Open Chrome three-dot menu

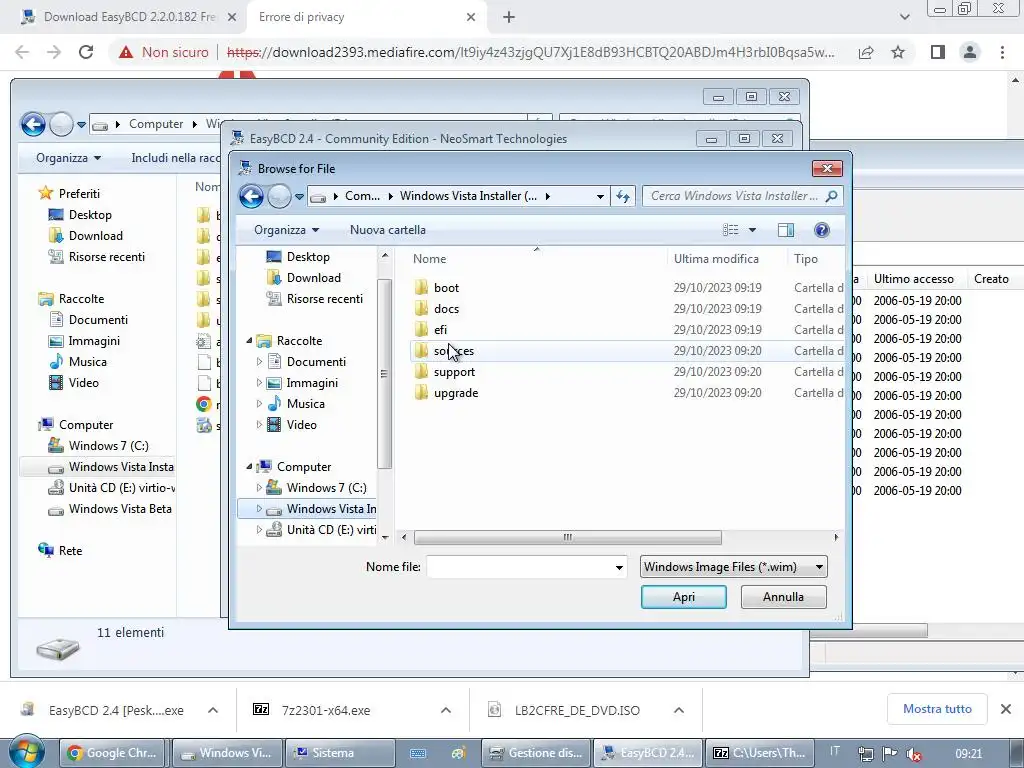click(1002, 52)
